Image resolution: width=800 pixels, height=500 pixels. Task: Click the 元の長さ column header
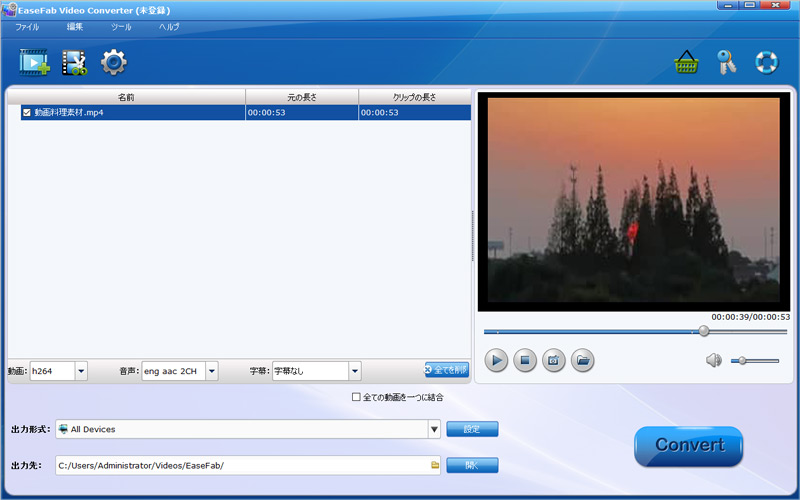tap(302, 97)
